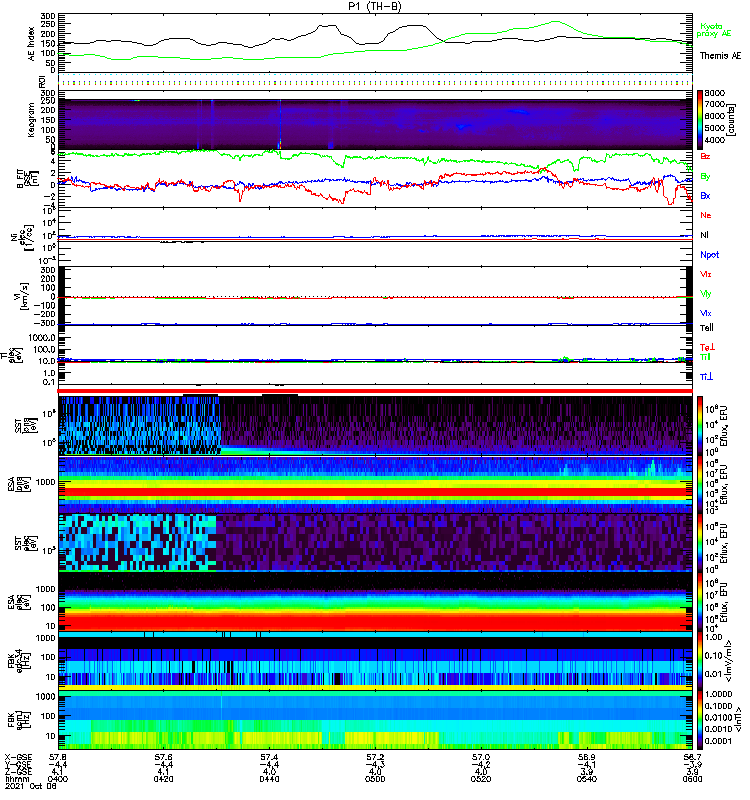Viewport: 750px width, 800px height.
Task: Select the red Bz legend entry
Action: click(705, 156)
